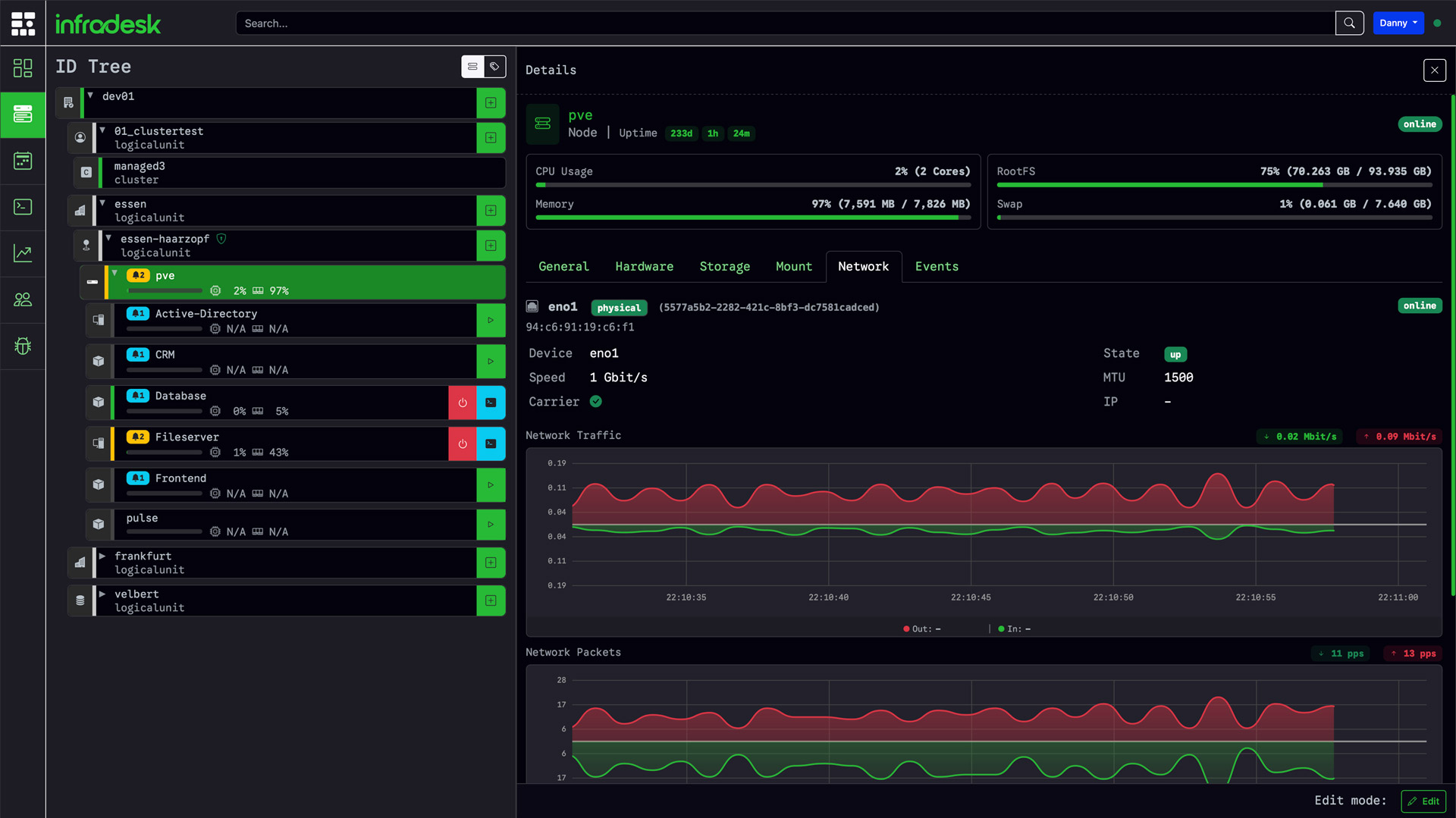Image resolution: width=1456 pixels, height=818 pixels.
Task: Collapse the dev01 tree node
Action: point(90,96)
